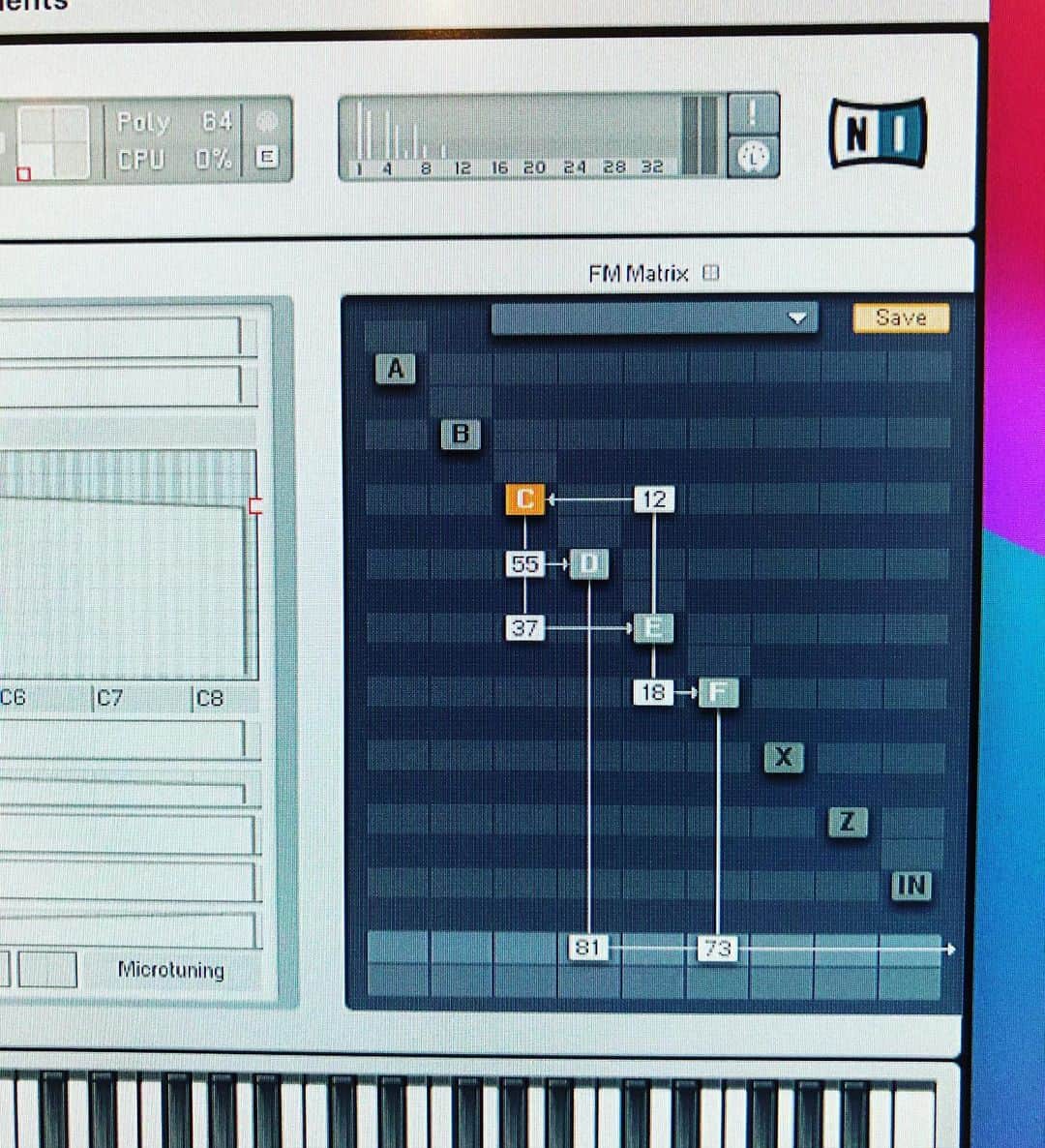1045x1148 pixels.
Task: Click the small box left of Microtuning
Action: 47,969
